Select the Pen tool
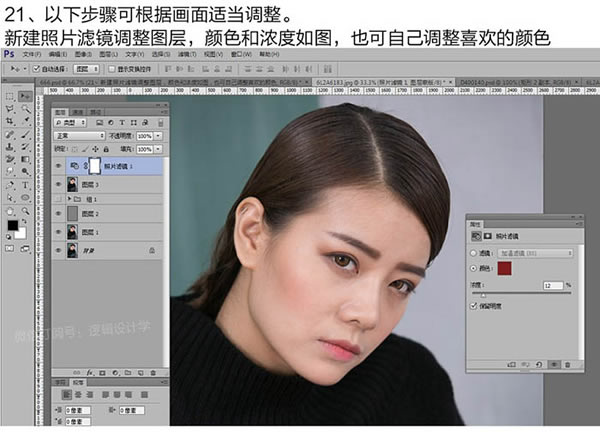This screenshot has height=432, width=600. click(x=10, y=185)
